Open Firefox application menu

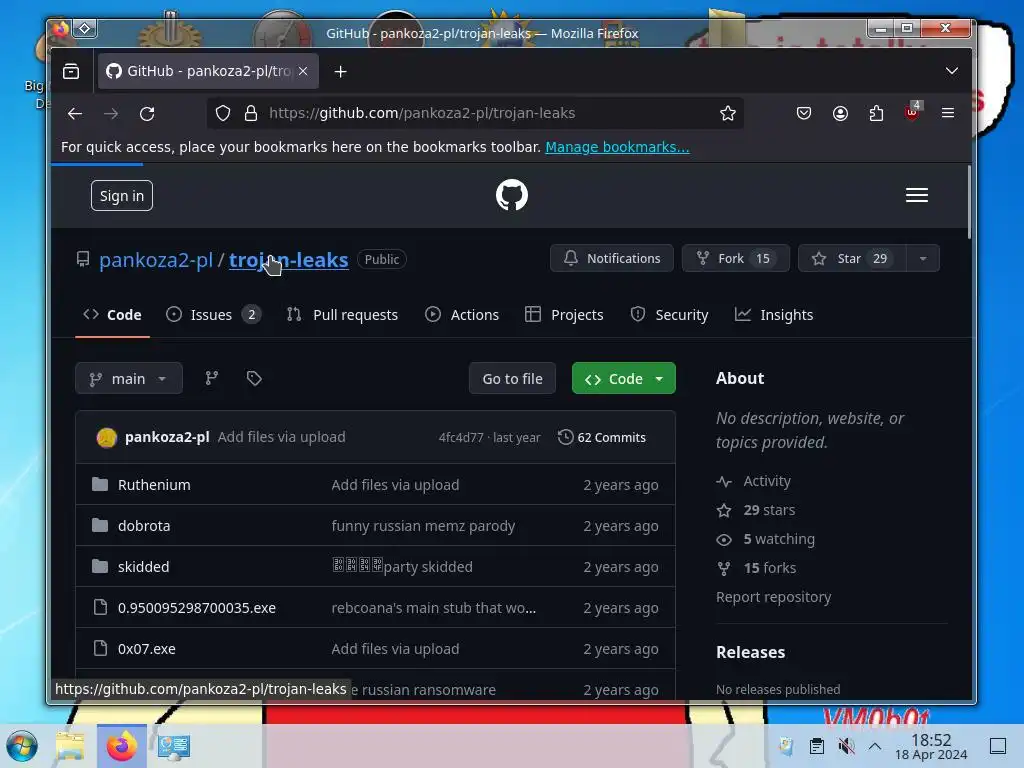(x=948, y=113)
